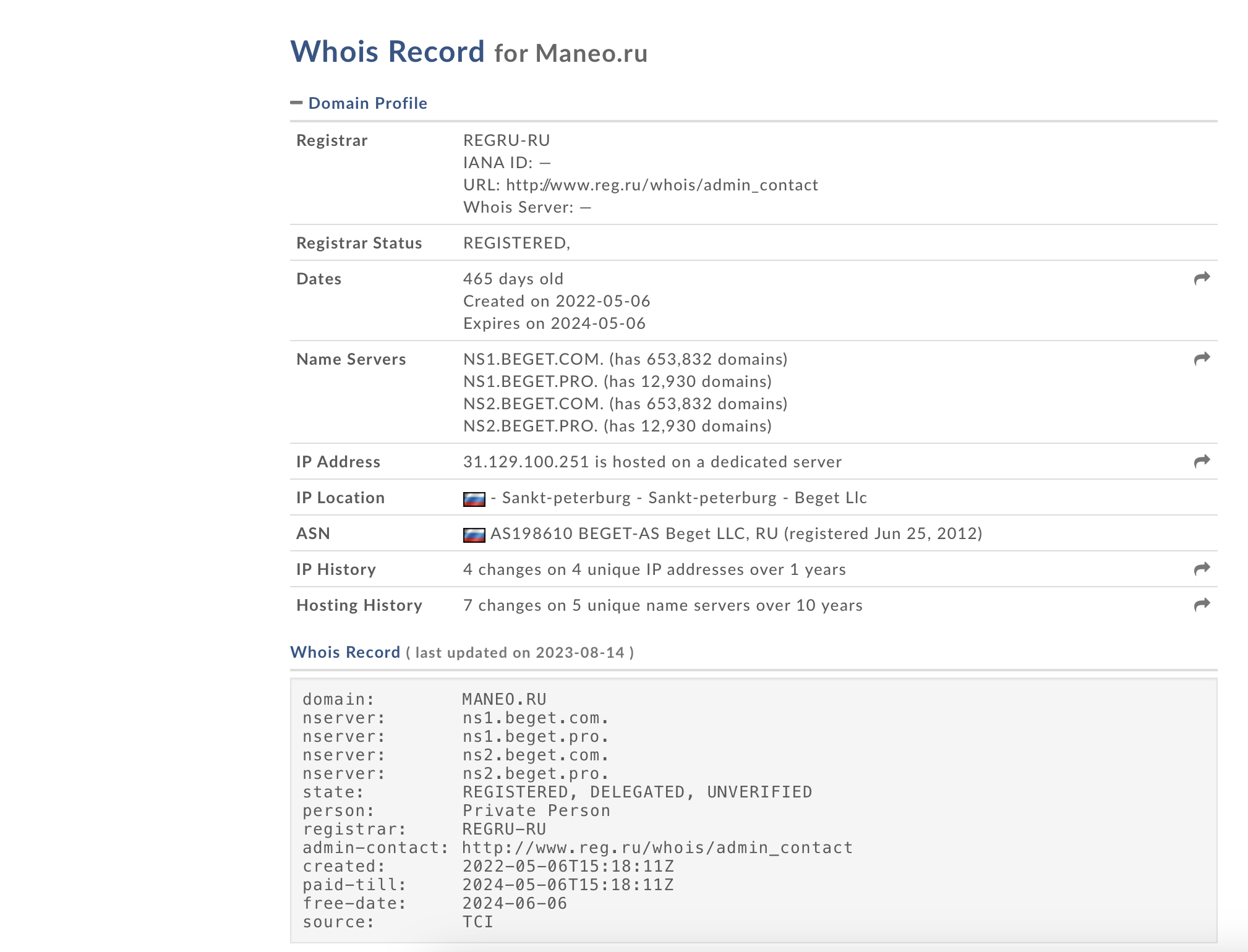Image resolution: width=1248 pixels, height=952 pixels.
Task: Click the paid-till timestamp 2024-05-06T15:18:11Z
Action: (x=568, y=885)
